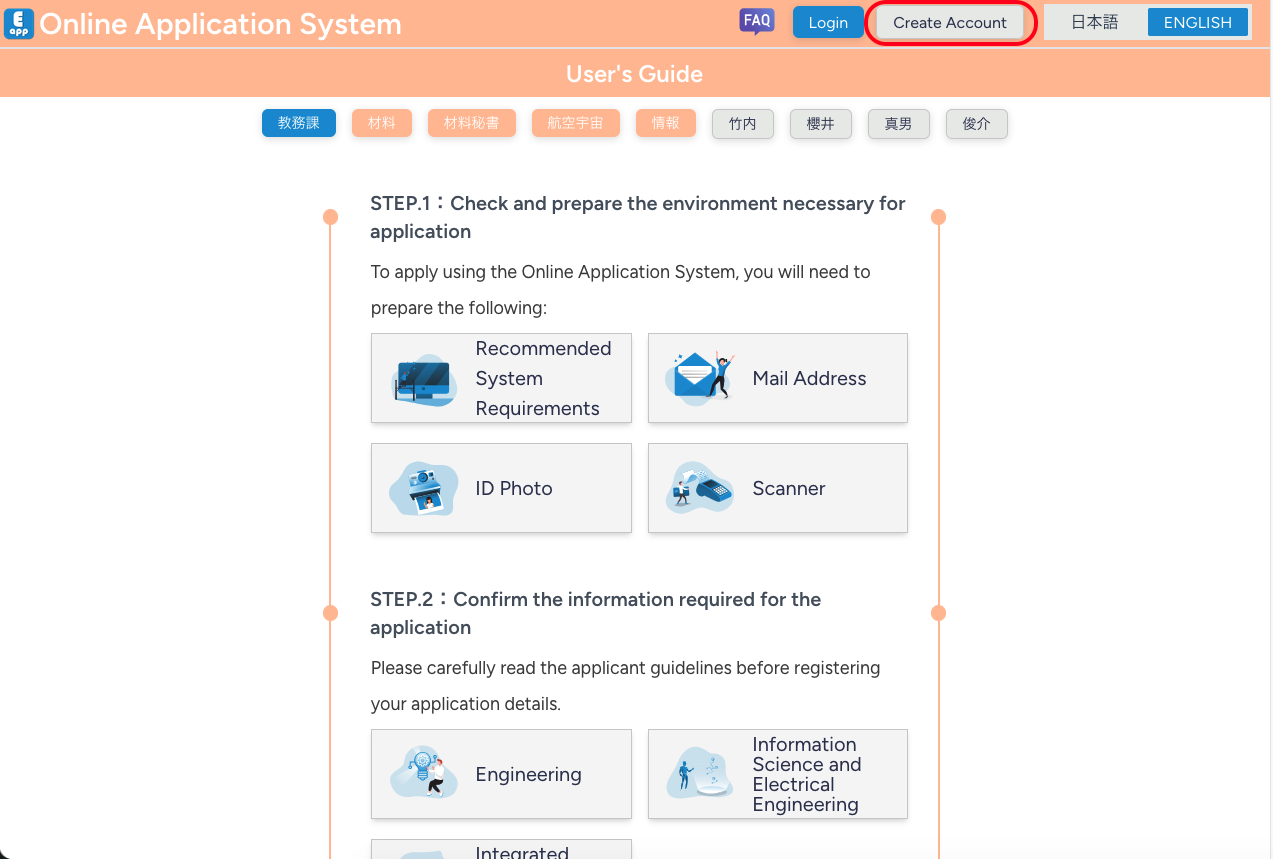This screenshot has height=859, width=1273.
Task: Select the 俊介 tab
Action: click(977, 124)
